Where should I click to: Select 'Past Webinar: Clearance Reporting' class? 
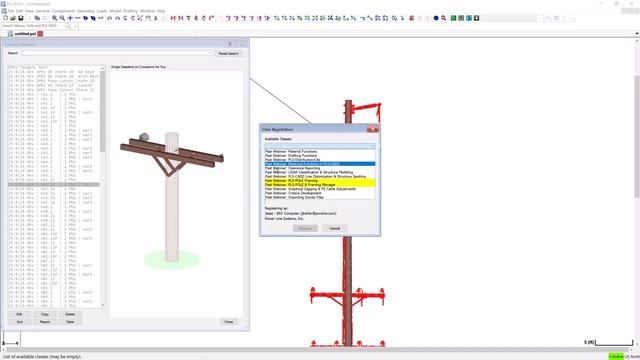pyautogui.click(x=320, y=168)
